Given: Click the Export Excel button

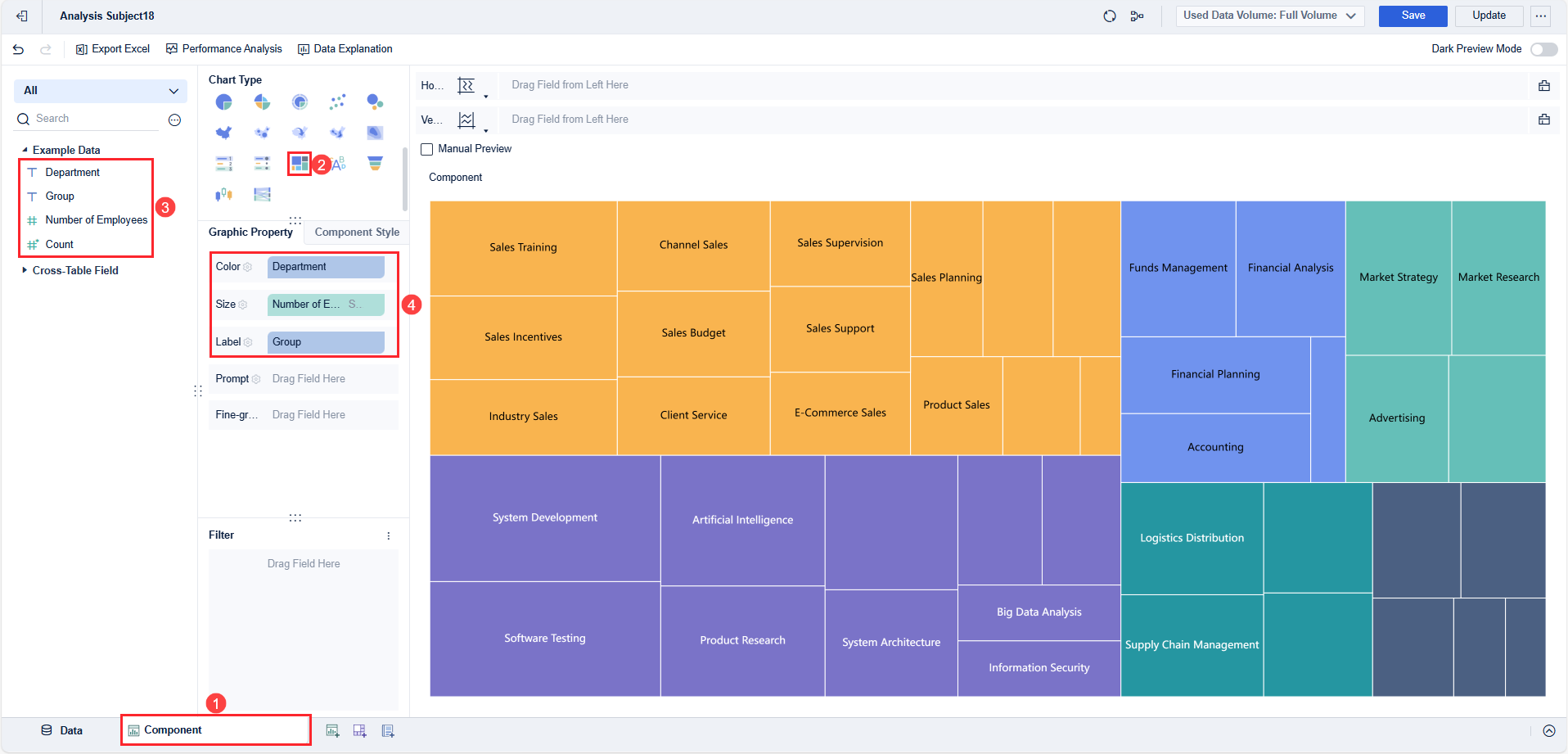Looking at the screenshot, I should 113,49.
